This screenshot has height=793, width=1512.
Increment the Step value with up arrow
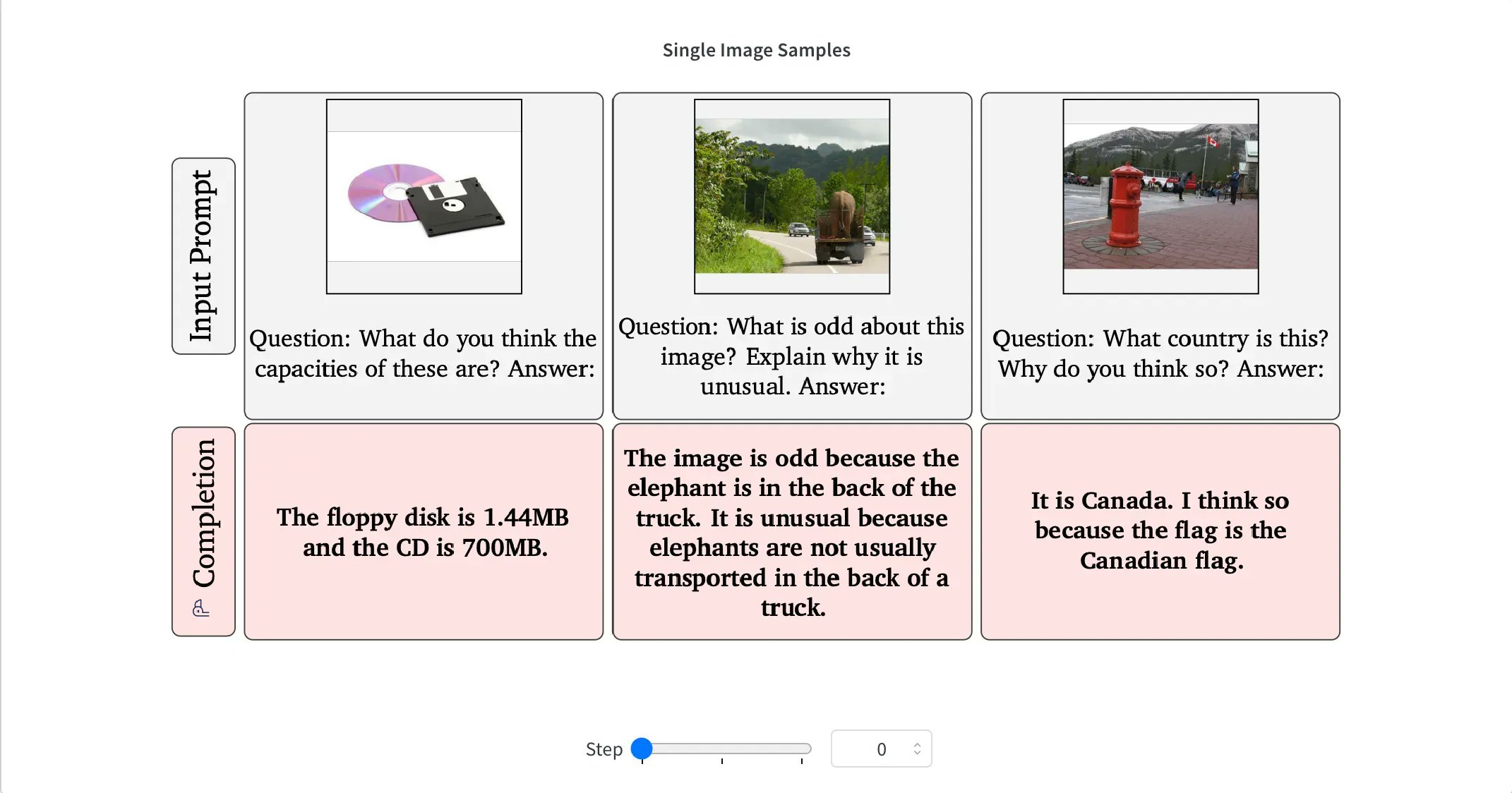pyautogui.click(x=917, y=744)
